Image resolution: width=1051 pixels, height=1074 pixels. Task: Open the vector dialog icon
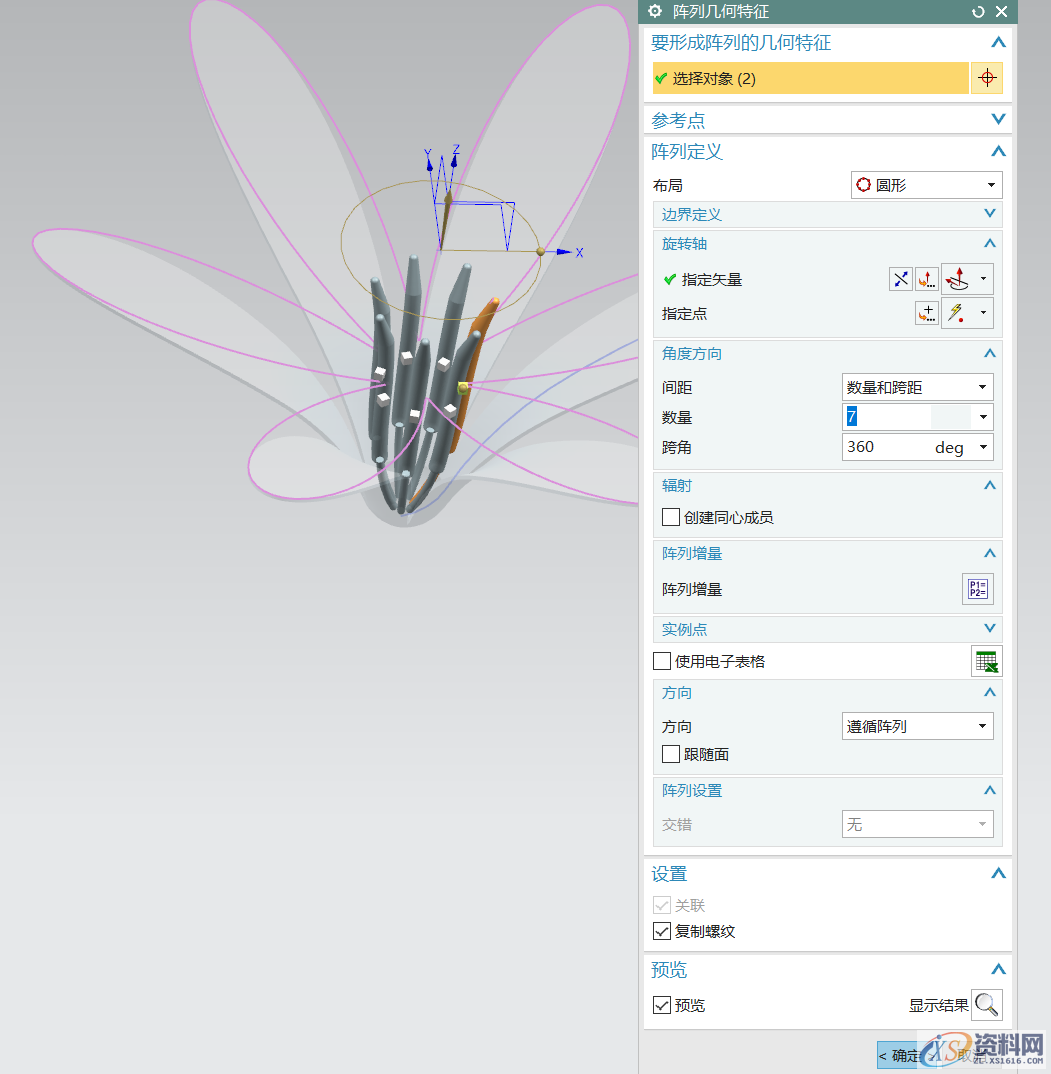coord(927,280)
